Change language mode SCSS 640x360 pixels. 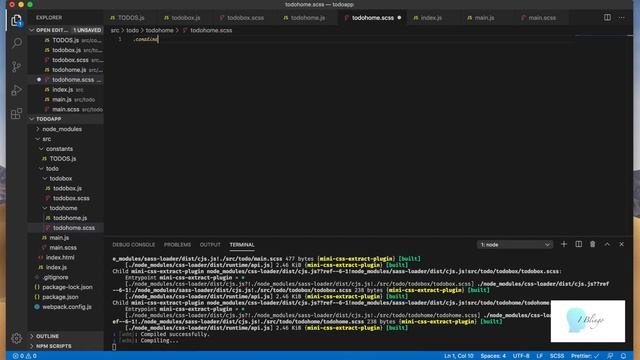point(556,356)
